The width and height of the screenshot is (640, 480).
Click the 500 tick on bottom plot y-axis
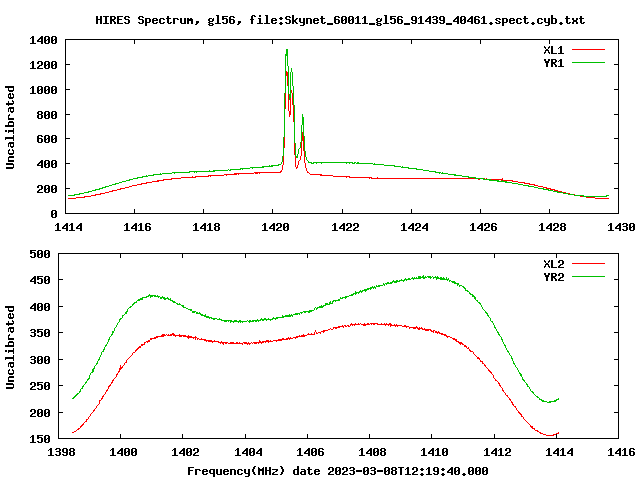tap(40, 254)
